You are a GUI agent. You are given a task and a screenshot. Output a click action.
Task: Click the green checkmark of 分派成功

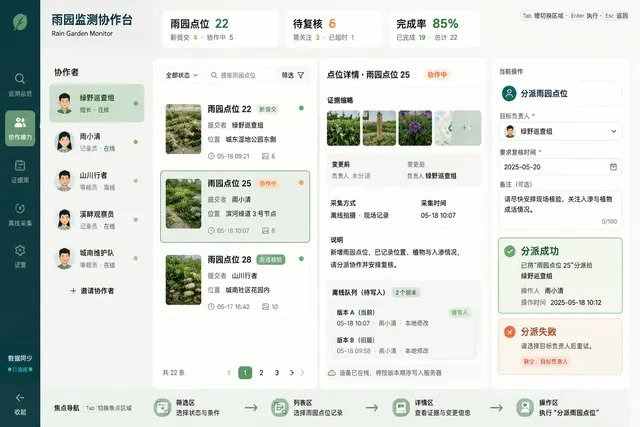coord(509,251)
